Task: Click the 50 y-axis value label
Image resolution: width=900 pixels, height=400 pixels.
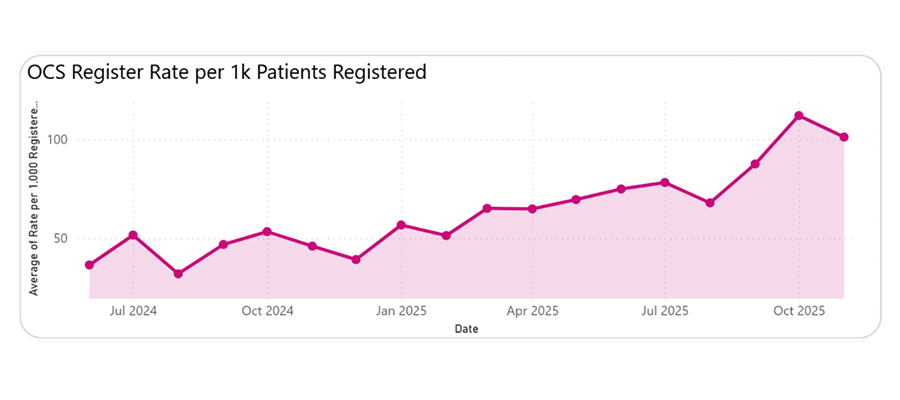Action: (60, 239)
